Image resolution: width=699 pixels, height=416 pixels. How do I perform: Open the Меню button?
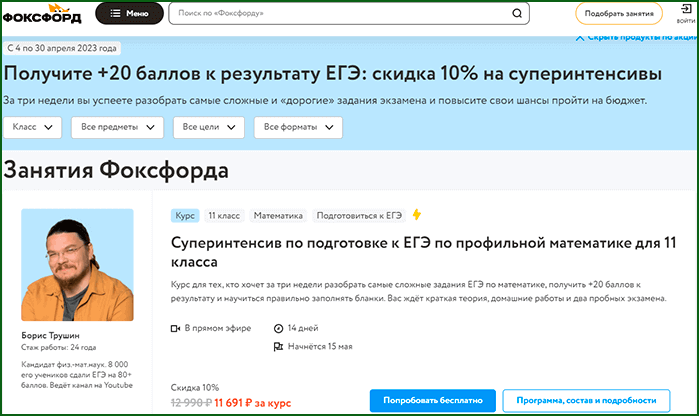click(129, 13)
